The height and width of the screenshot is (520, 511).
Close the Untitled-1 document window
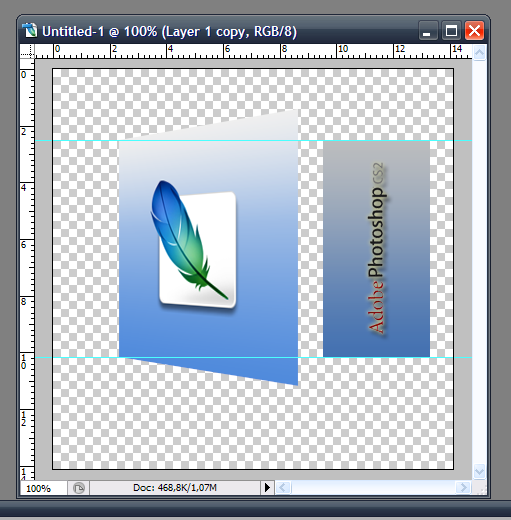click(x=474, y=31)
